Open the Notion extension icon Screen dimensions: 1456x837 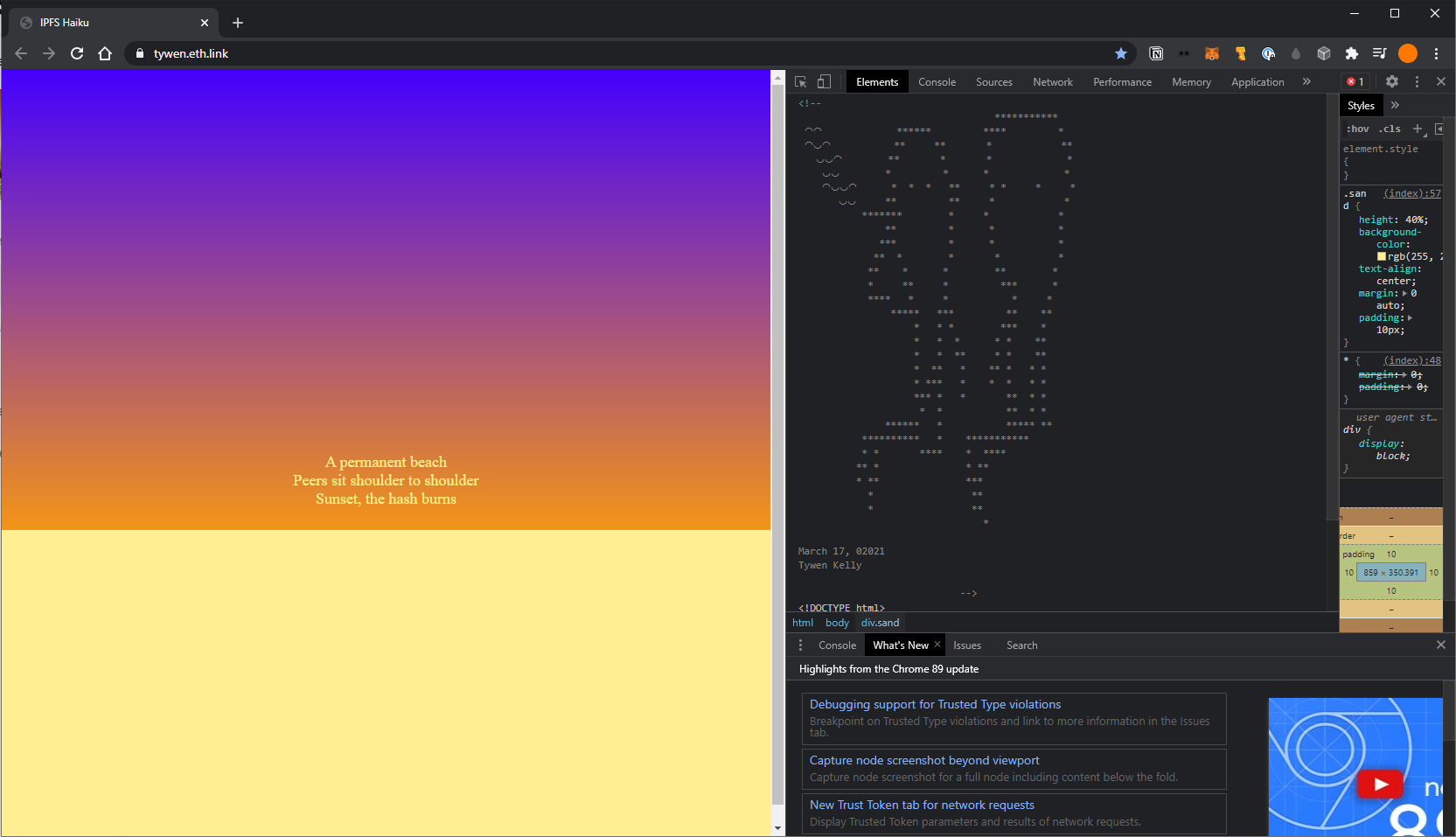(x=1156, y=53)
